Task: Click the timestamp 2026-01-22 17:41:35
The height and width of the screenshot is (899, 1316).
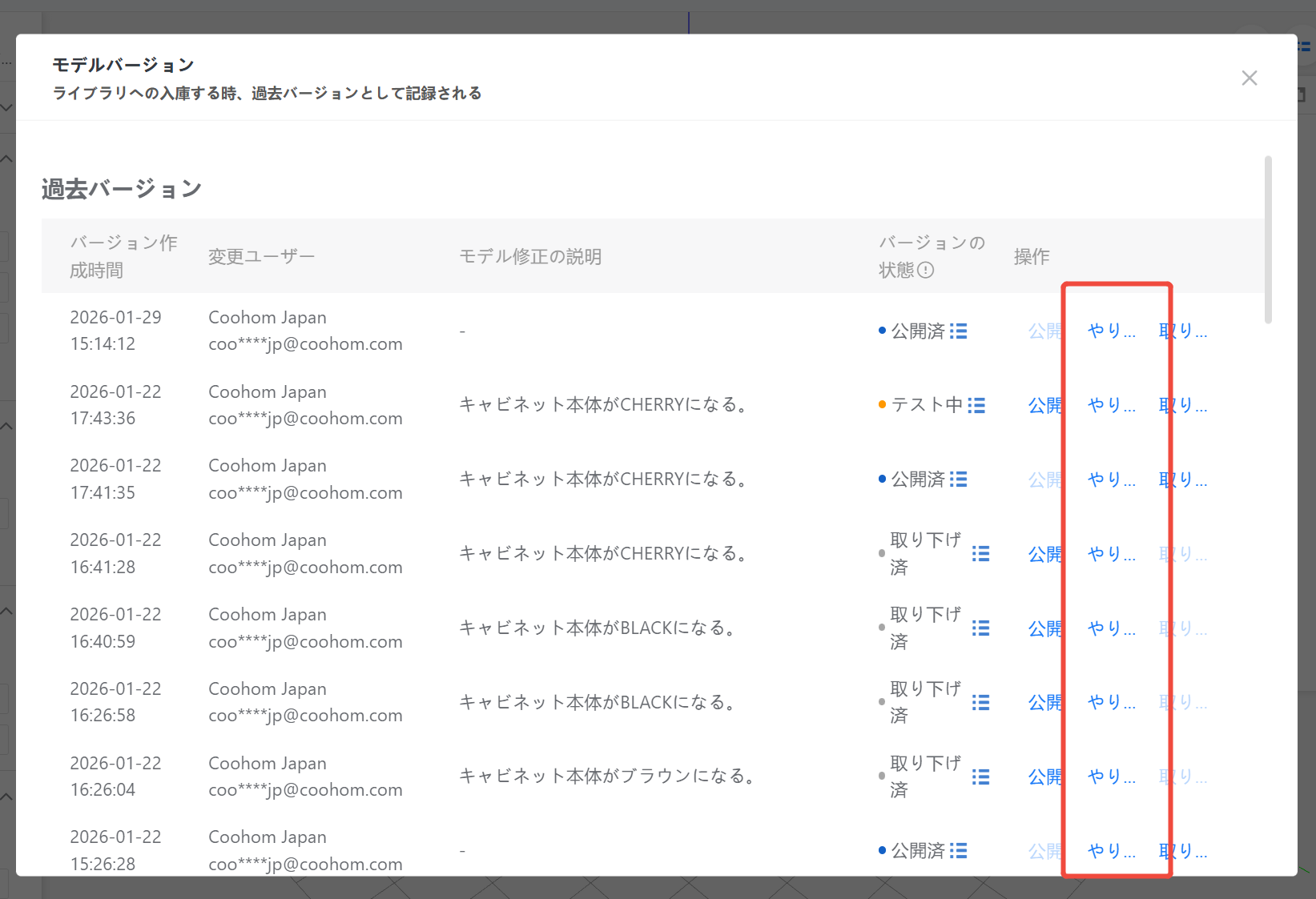Action: pos(115,479)
